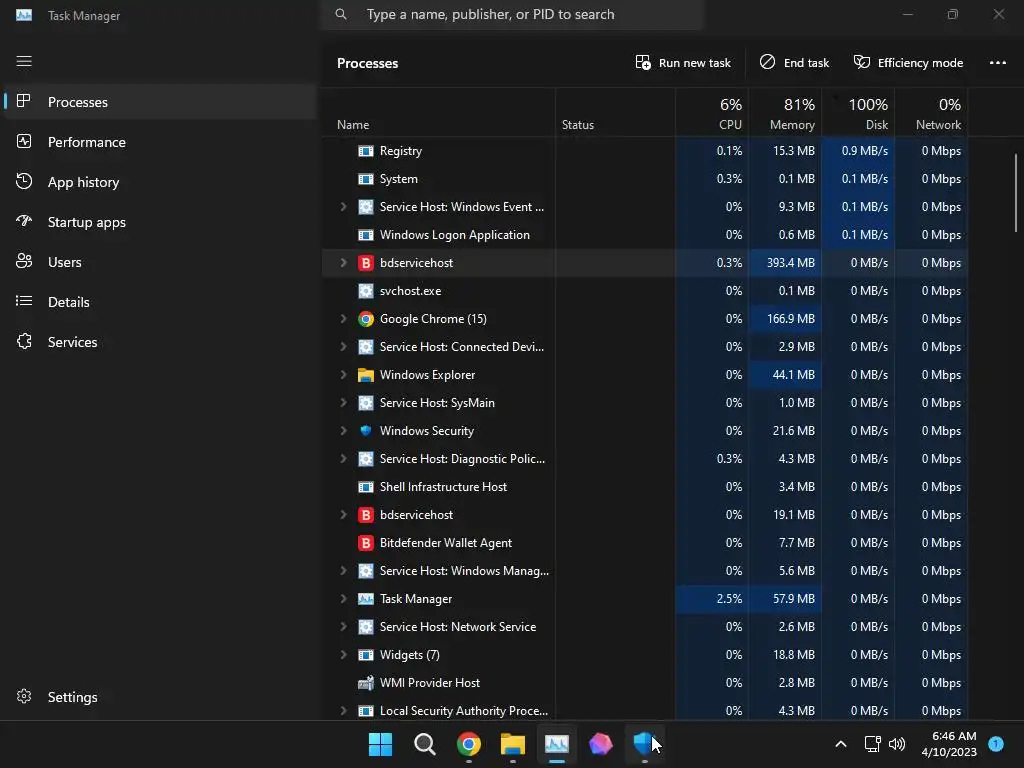Click the search box for name, publisher or PID

click(512, 14)
